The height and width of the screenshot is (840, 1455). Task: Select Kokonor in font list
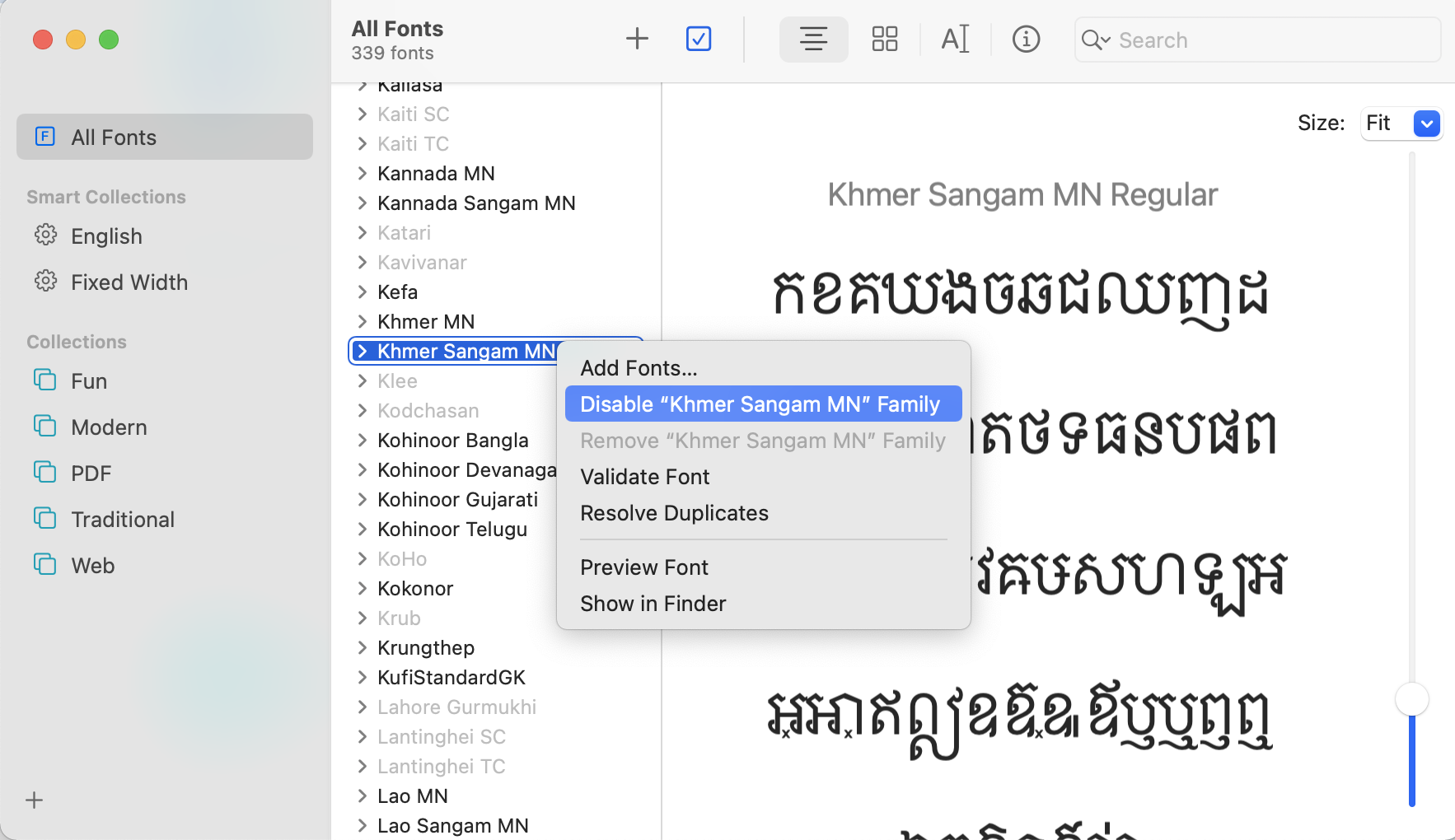415,589
